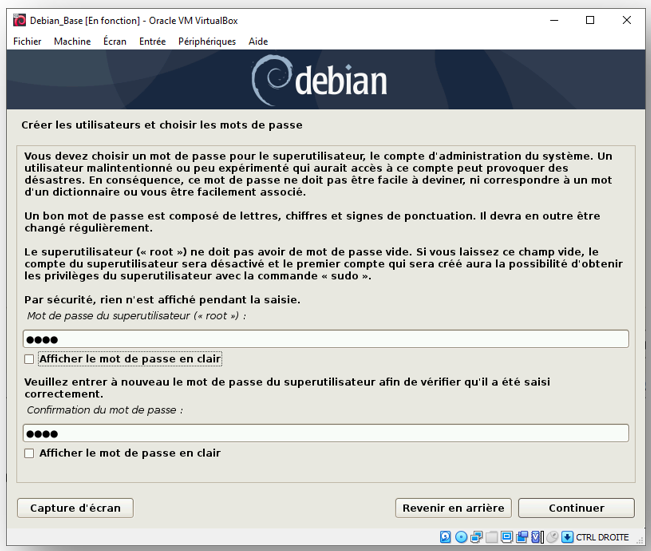Click the CTRL DROITE host key label
Image resolution: width=651 pixels, height=551 pixels.
(602, 537)
